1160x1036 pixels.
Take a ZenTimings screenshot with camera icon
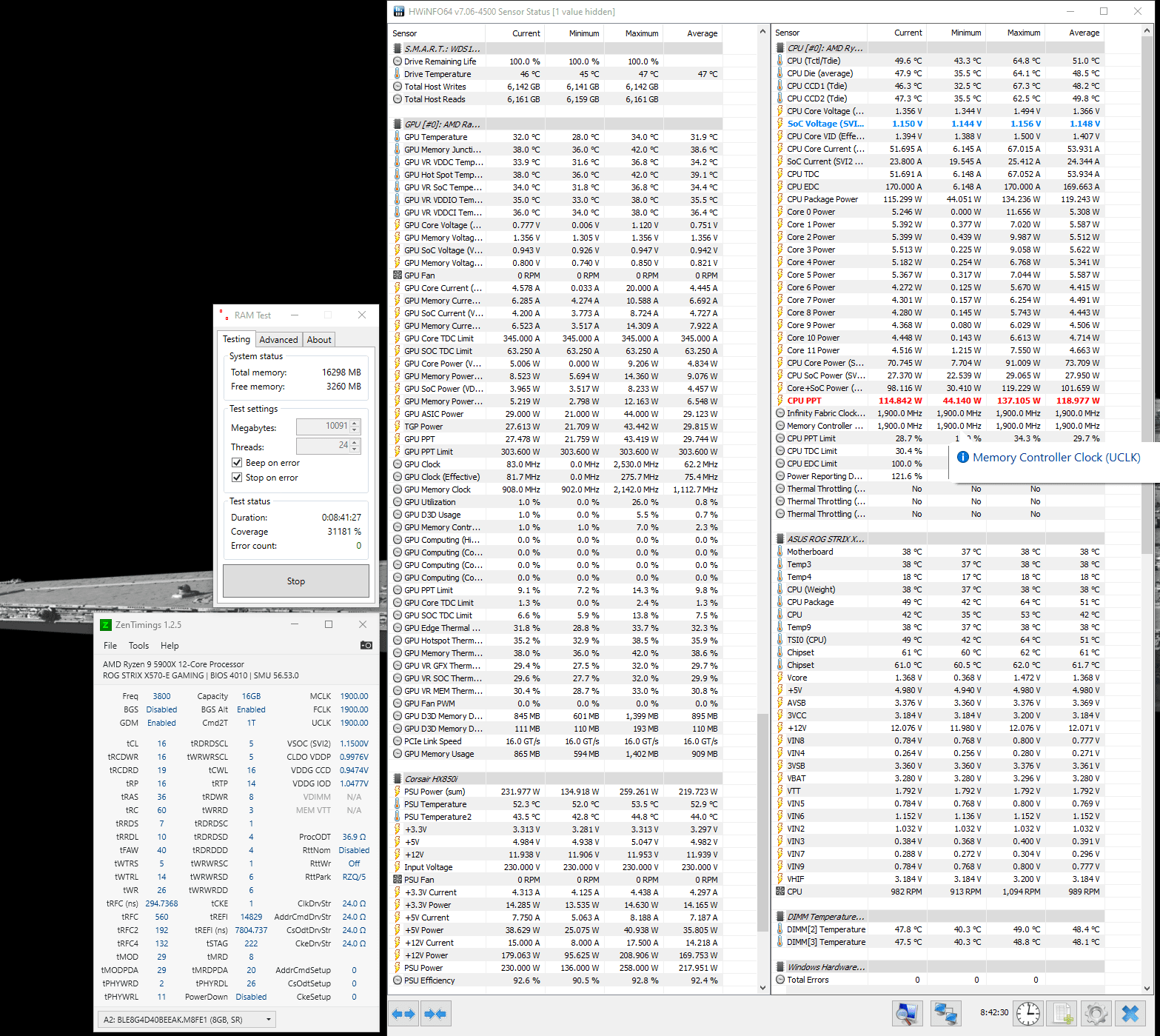tap(366, 645)
